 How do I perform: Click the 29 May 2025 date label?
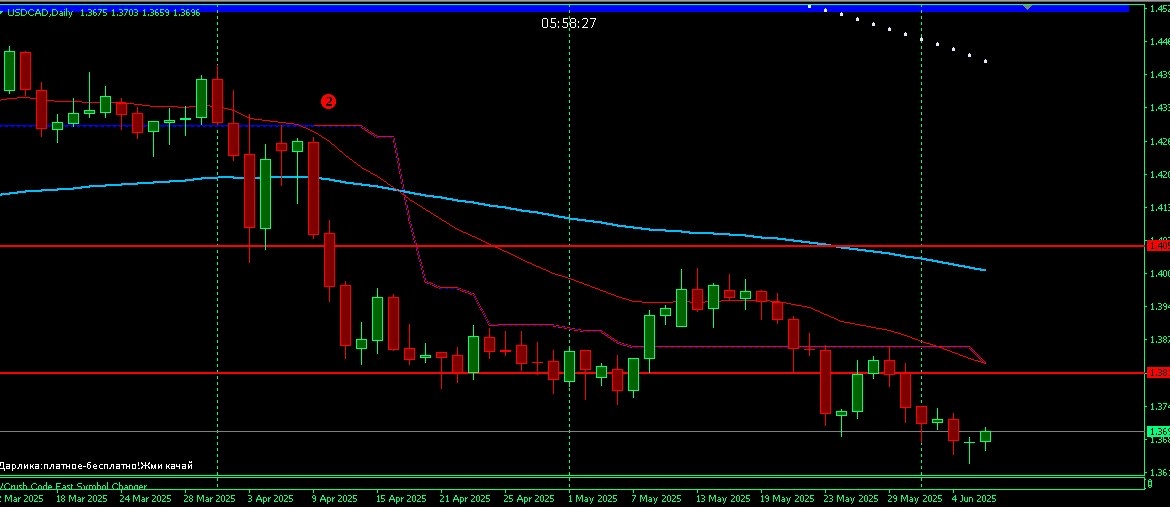click(x=914, y=498)
